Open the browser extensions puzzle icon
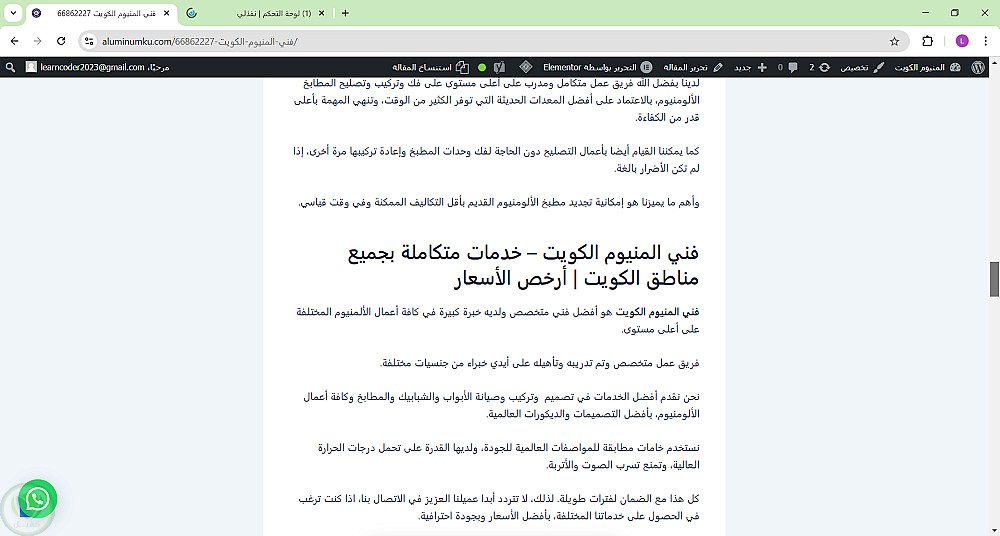The height and width of the screenshot is (536, 1000). tap(928, 41)
